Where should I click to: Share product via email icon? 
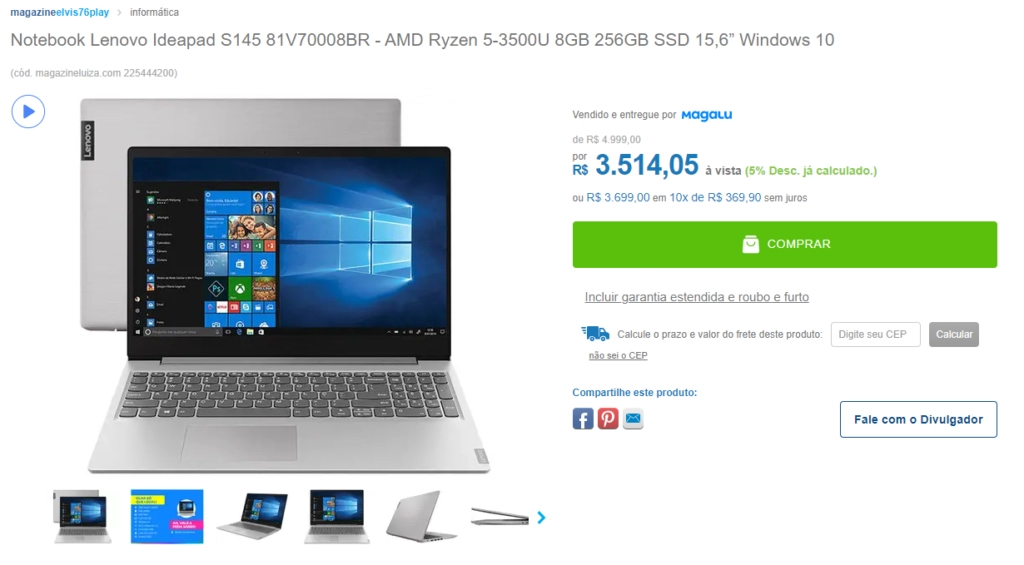click(x=632, y=419)
